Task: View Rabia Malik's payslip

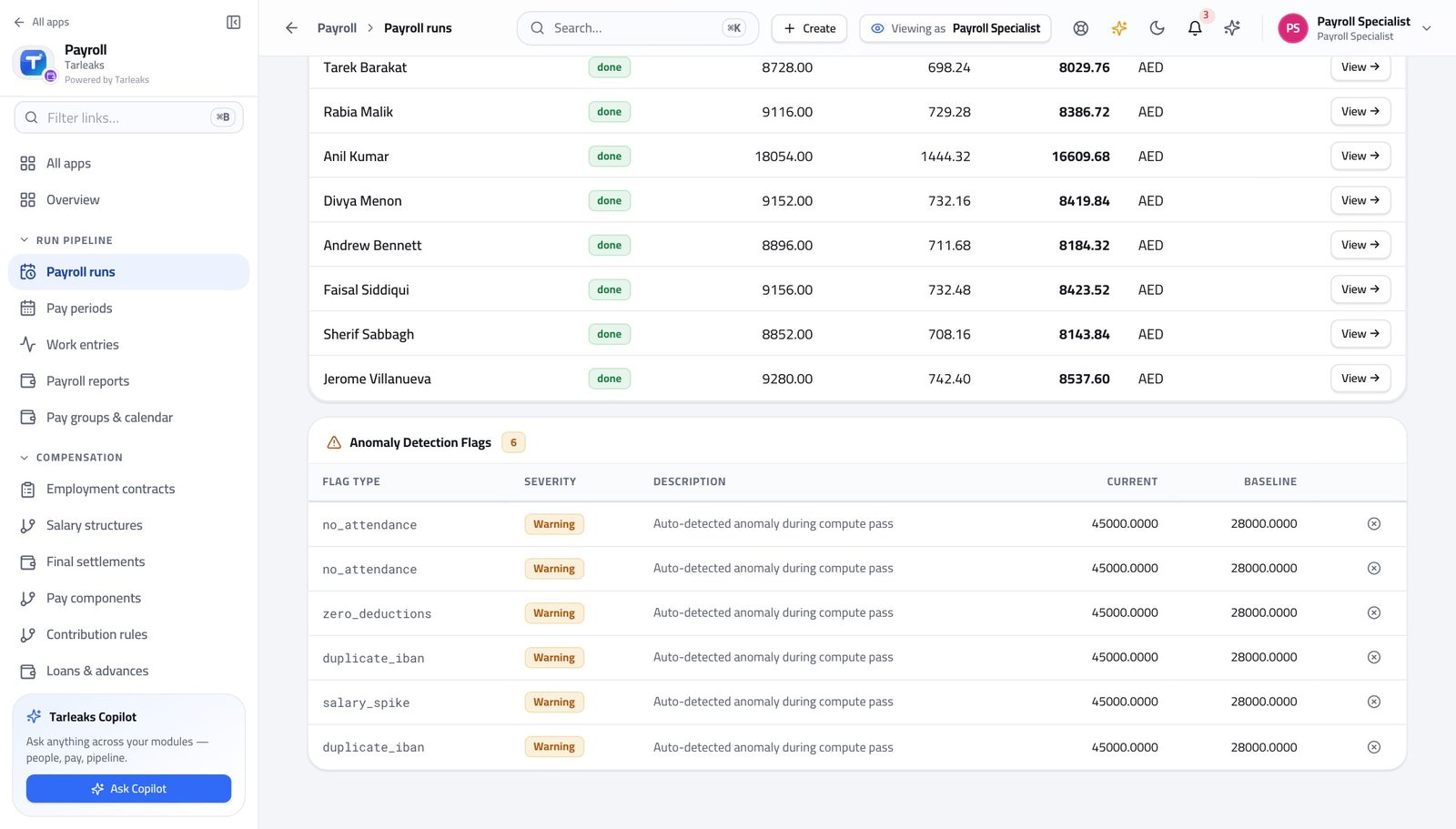Action: pyautogui.click(x=1360, y=111)
